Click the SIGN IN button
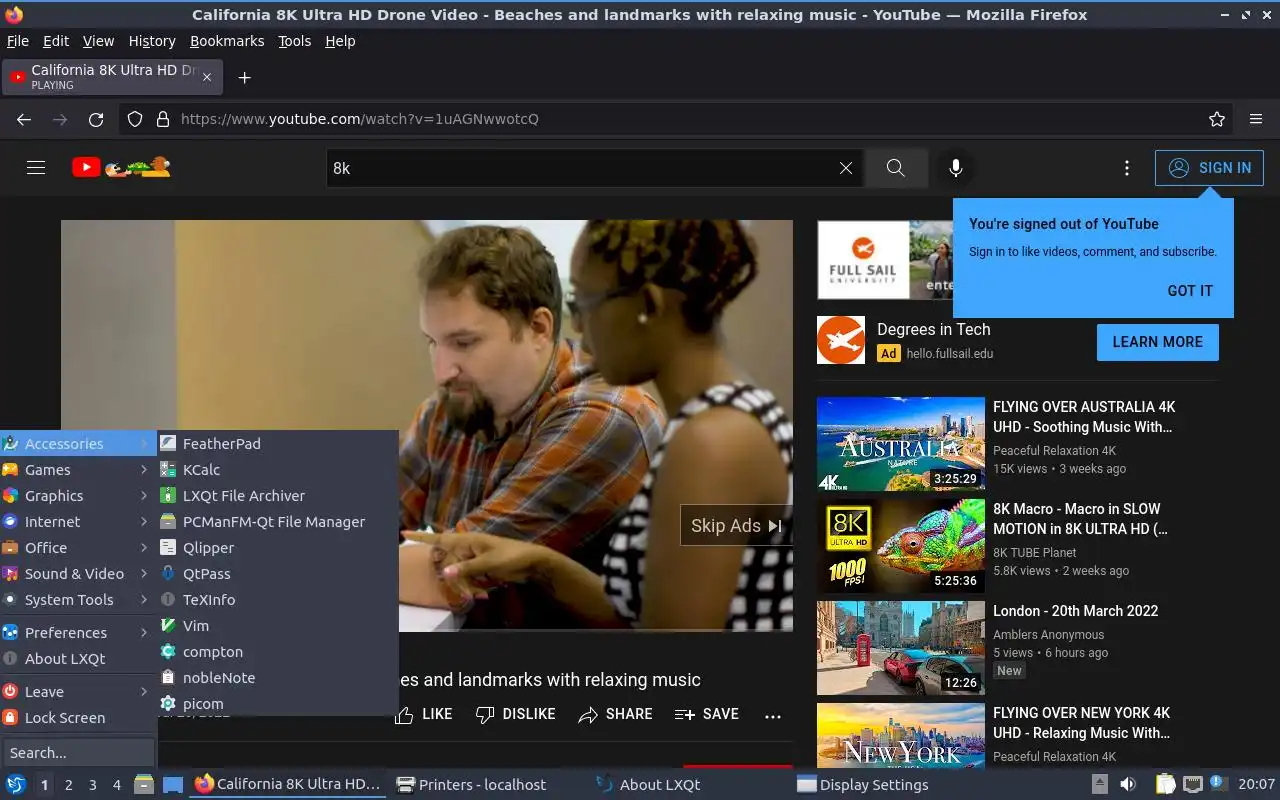 1209,168
